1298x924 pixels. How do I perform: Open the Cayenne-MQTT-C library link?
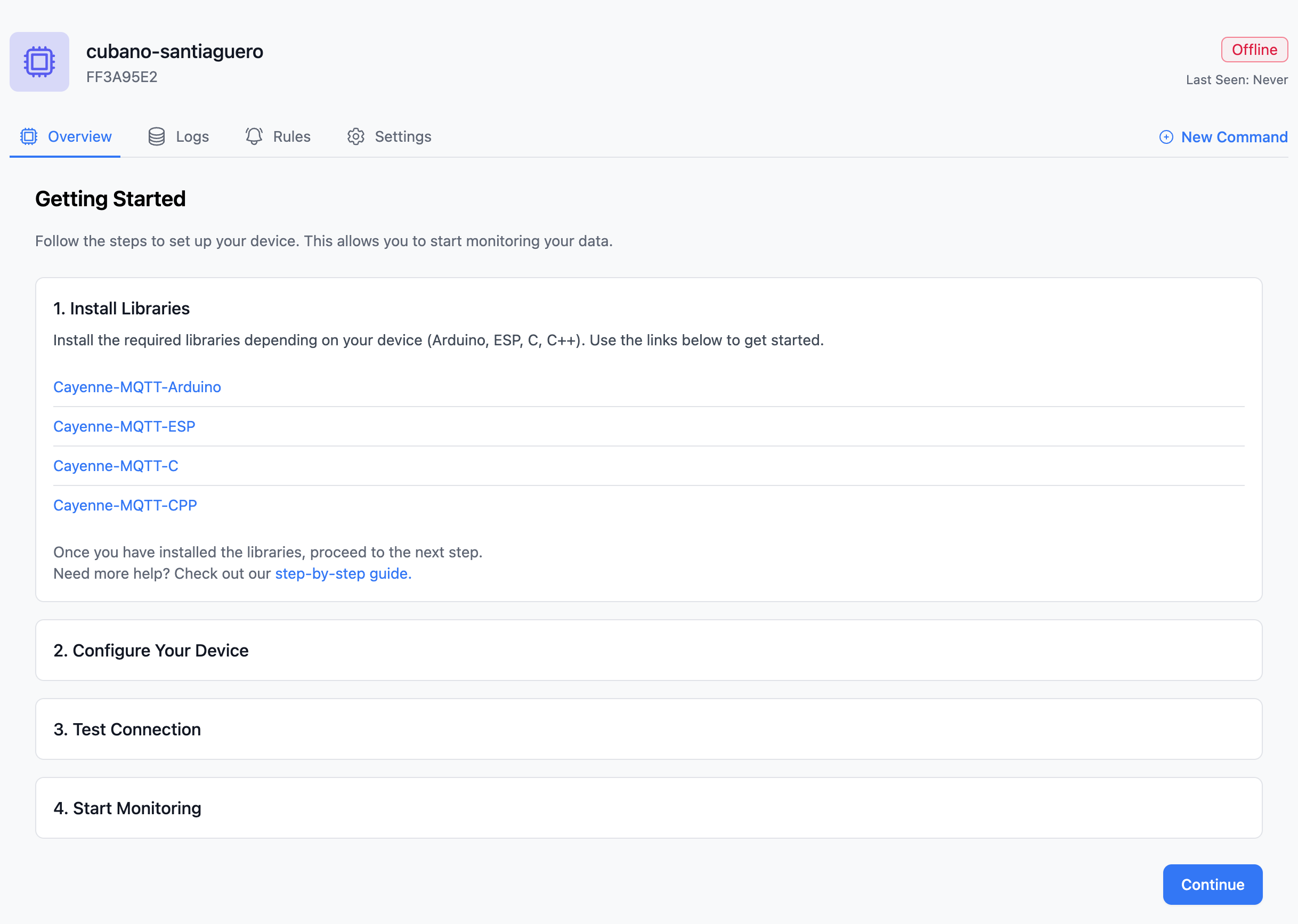[x=116, y=466]
